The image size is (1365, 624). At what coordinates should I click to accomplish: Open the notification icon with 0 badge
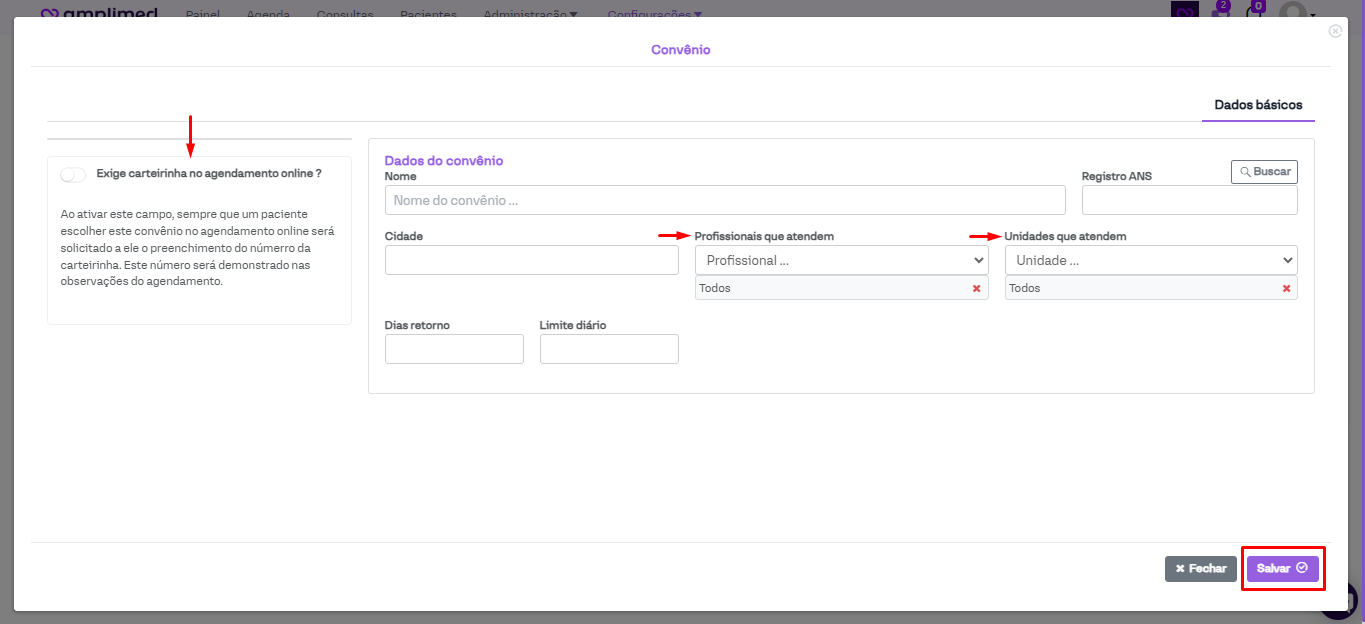(x=1253, y=11)
